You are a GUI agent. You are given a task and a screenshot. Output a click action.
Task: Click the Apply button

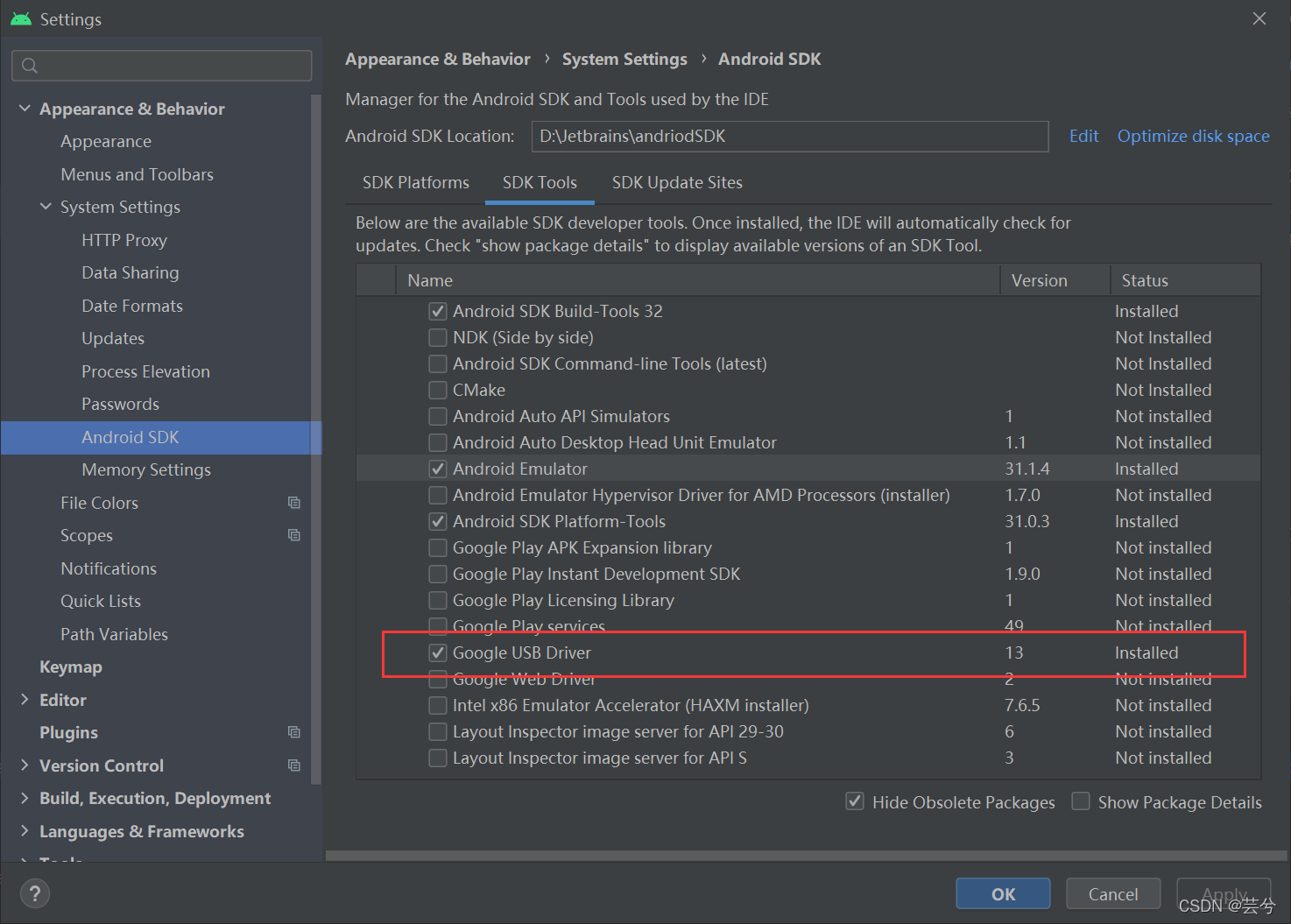click(x=1224, y=893)
